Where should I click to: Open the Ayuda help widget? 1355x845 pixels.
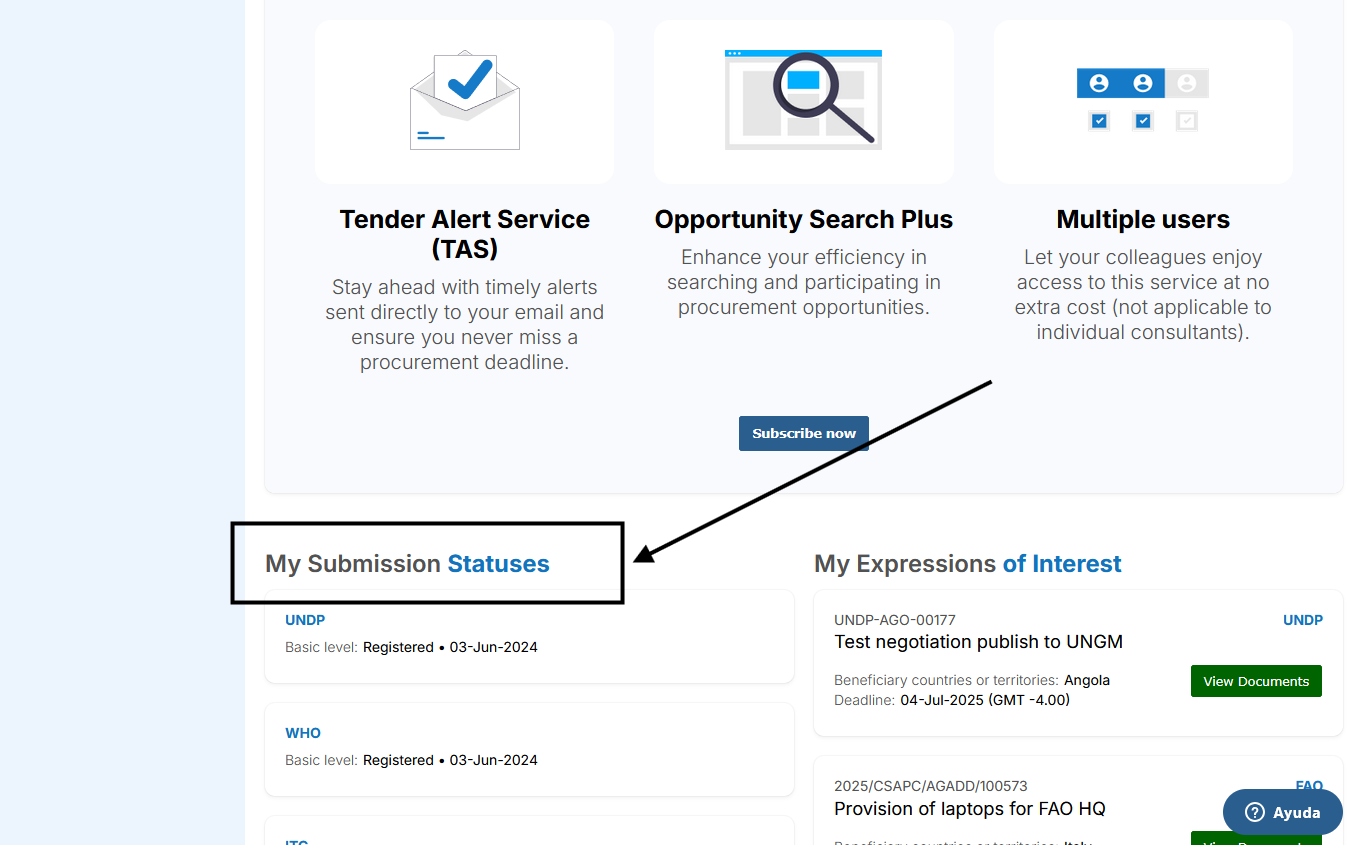coord(1282,812)
